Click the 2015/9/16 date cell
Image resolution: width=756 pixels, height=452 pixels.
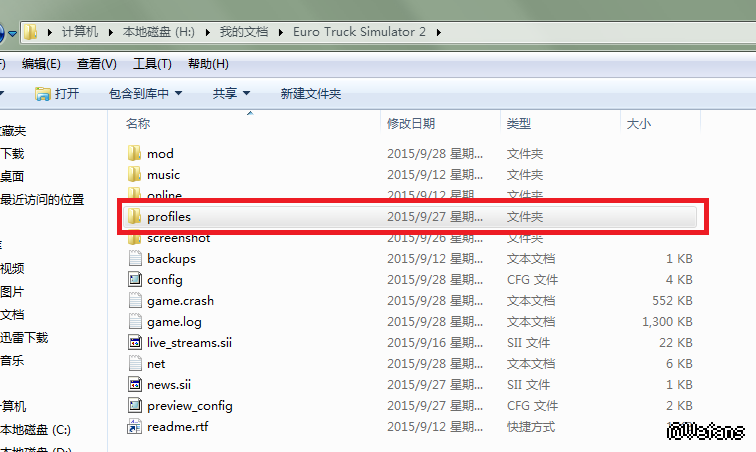(434, 342)
